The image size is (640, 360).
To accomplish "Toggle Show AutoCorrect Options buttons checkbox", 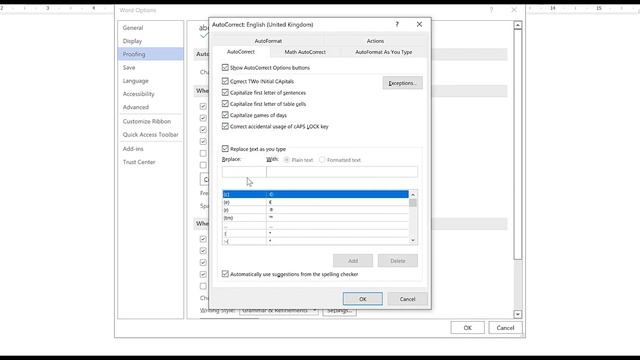I will [x=225, y=67].
